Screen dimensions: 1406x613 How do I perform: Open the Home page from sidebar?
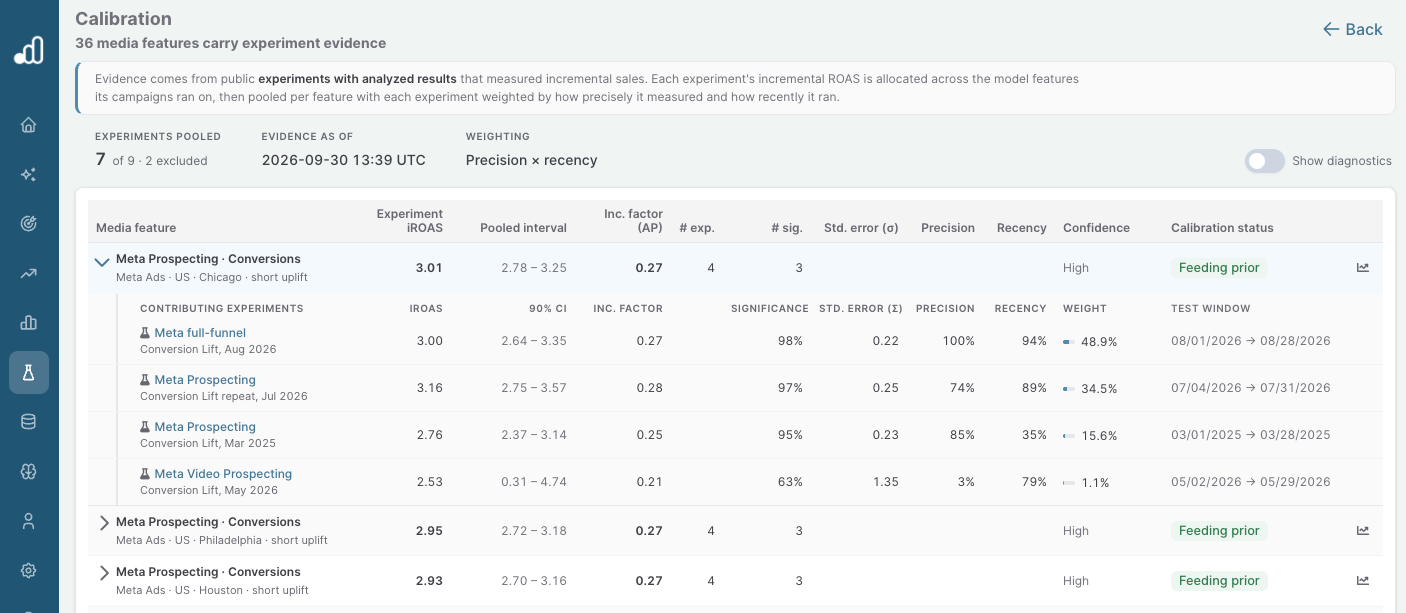coord(28,125)
